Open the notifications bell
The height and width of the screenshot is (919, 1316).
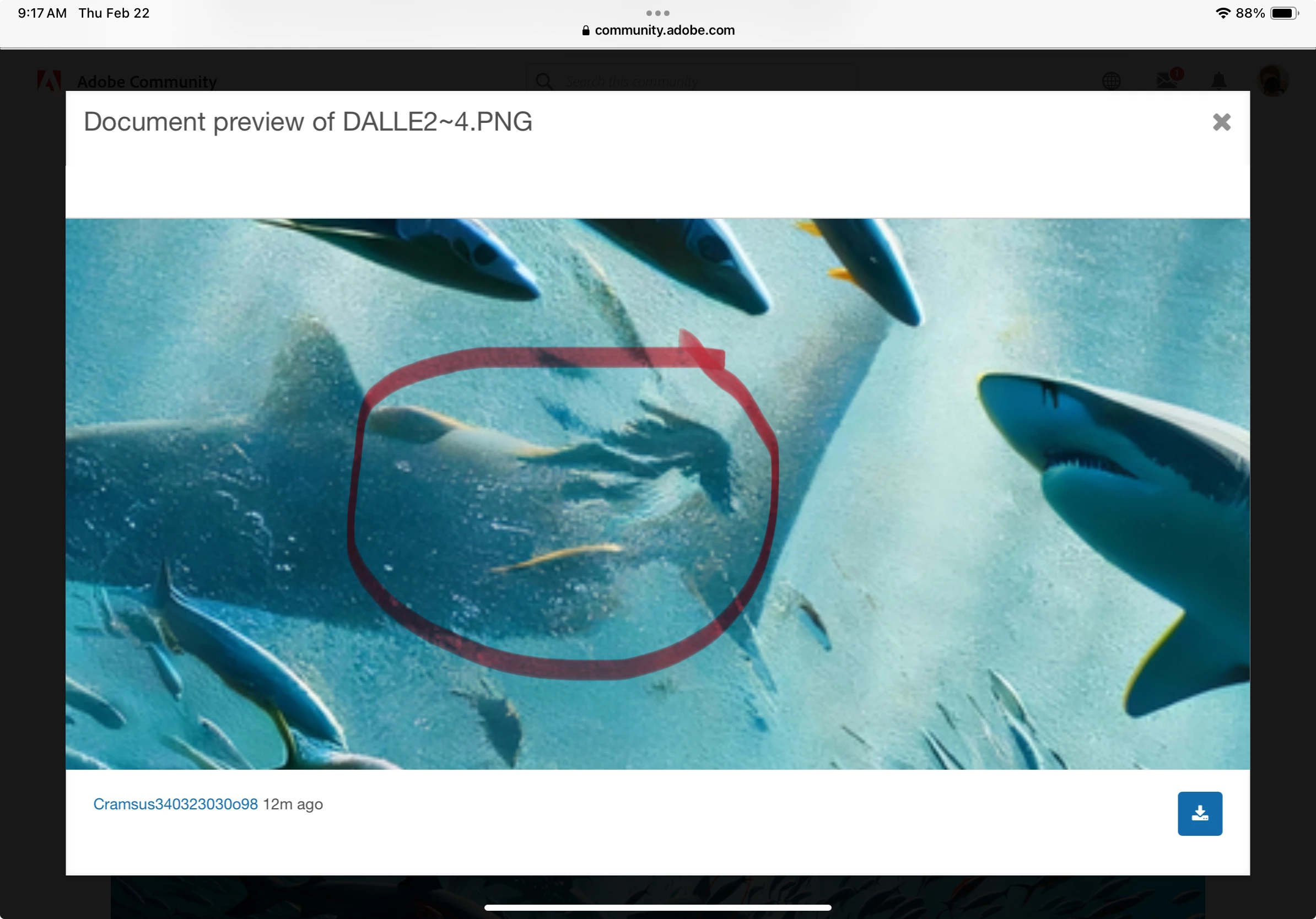(1218, 81)
